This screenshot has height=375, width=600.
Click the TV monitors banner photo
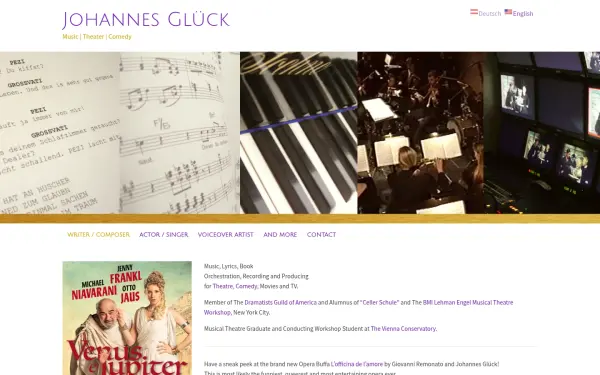542,133
